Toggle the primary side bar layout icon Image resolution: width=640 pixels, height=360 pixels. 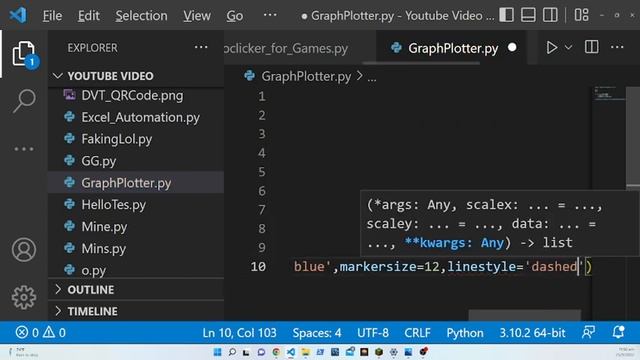point(506,16)
